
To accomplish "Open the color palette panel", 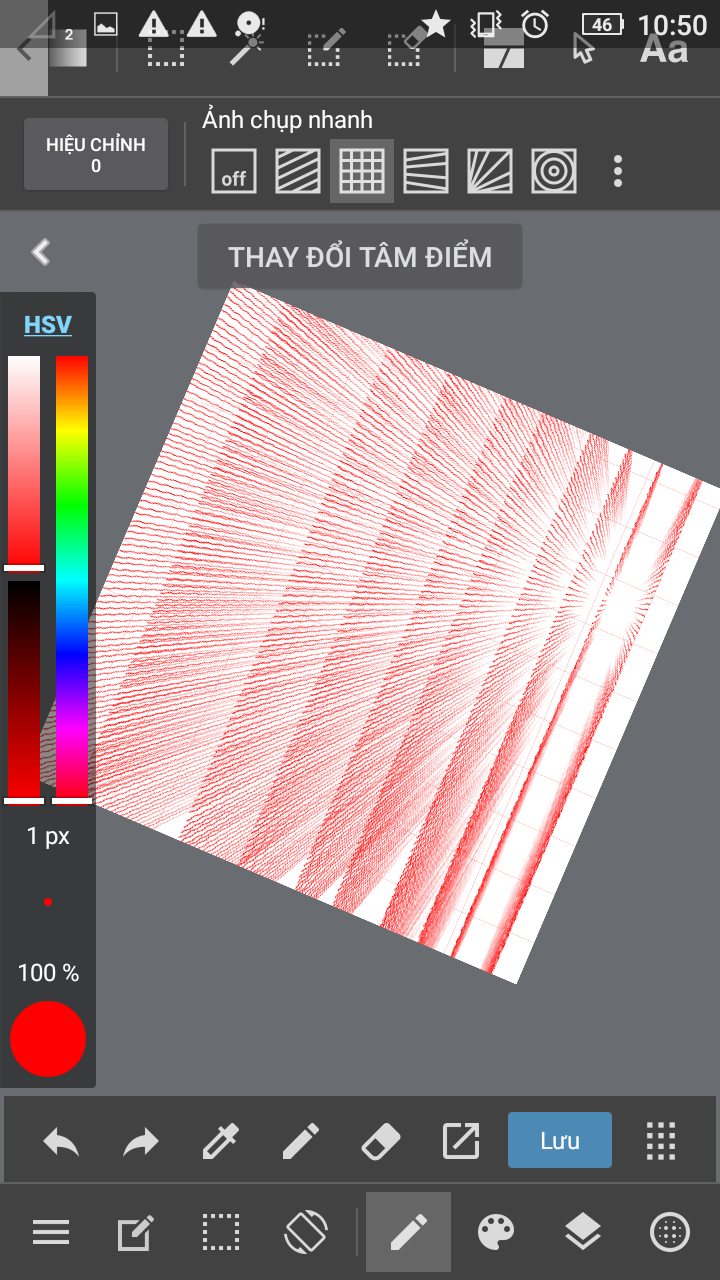I will 496,1233.
